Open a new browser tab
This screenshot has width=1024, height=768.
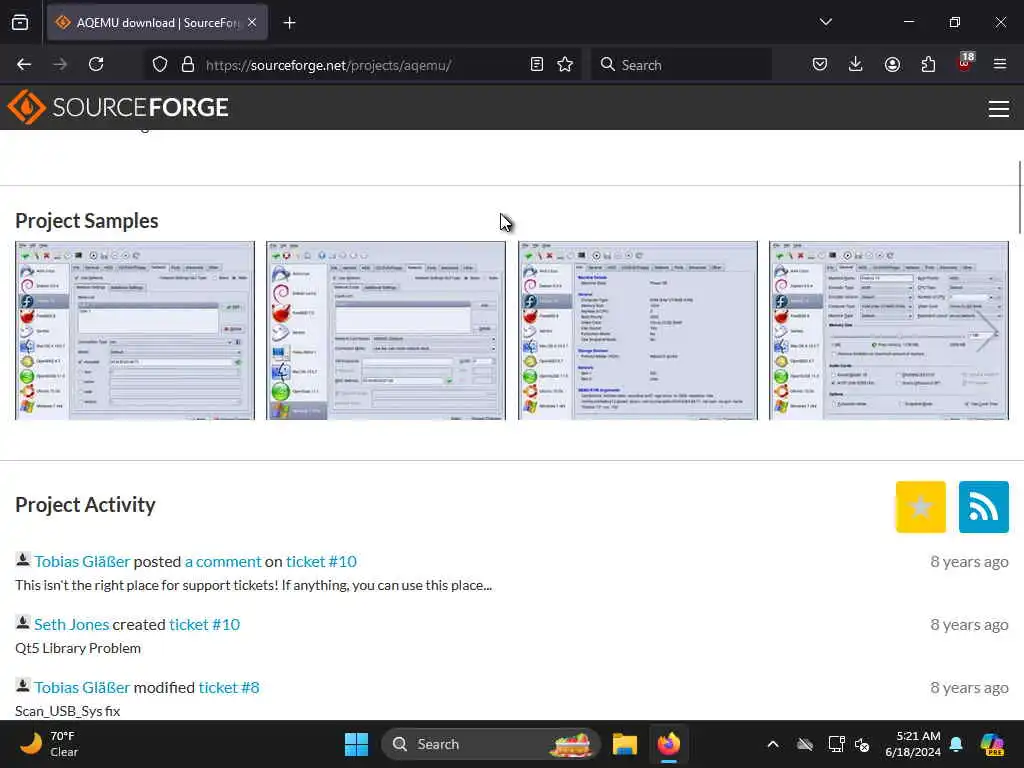tap(289, 23)
